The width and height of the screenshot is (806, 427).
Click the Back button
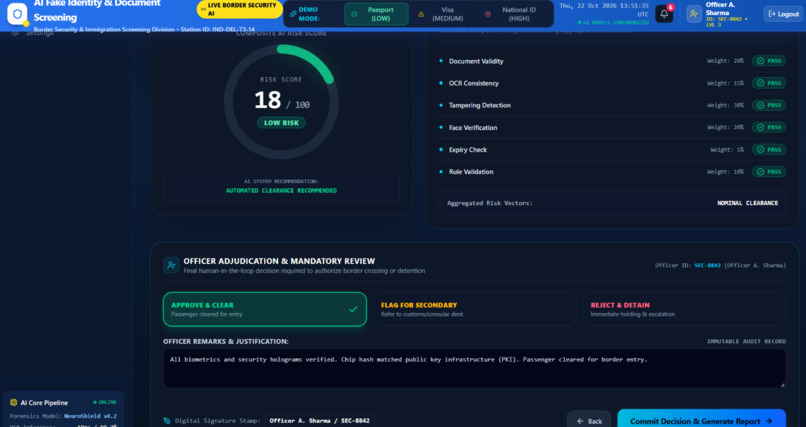point(589,421)
